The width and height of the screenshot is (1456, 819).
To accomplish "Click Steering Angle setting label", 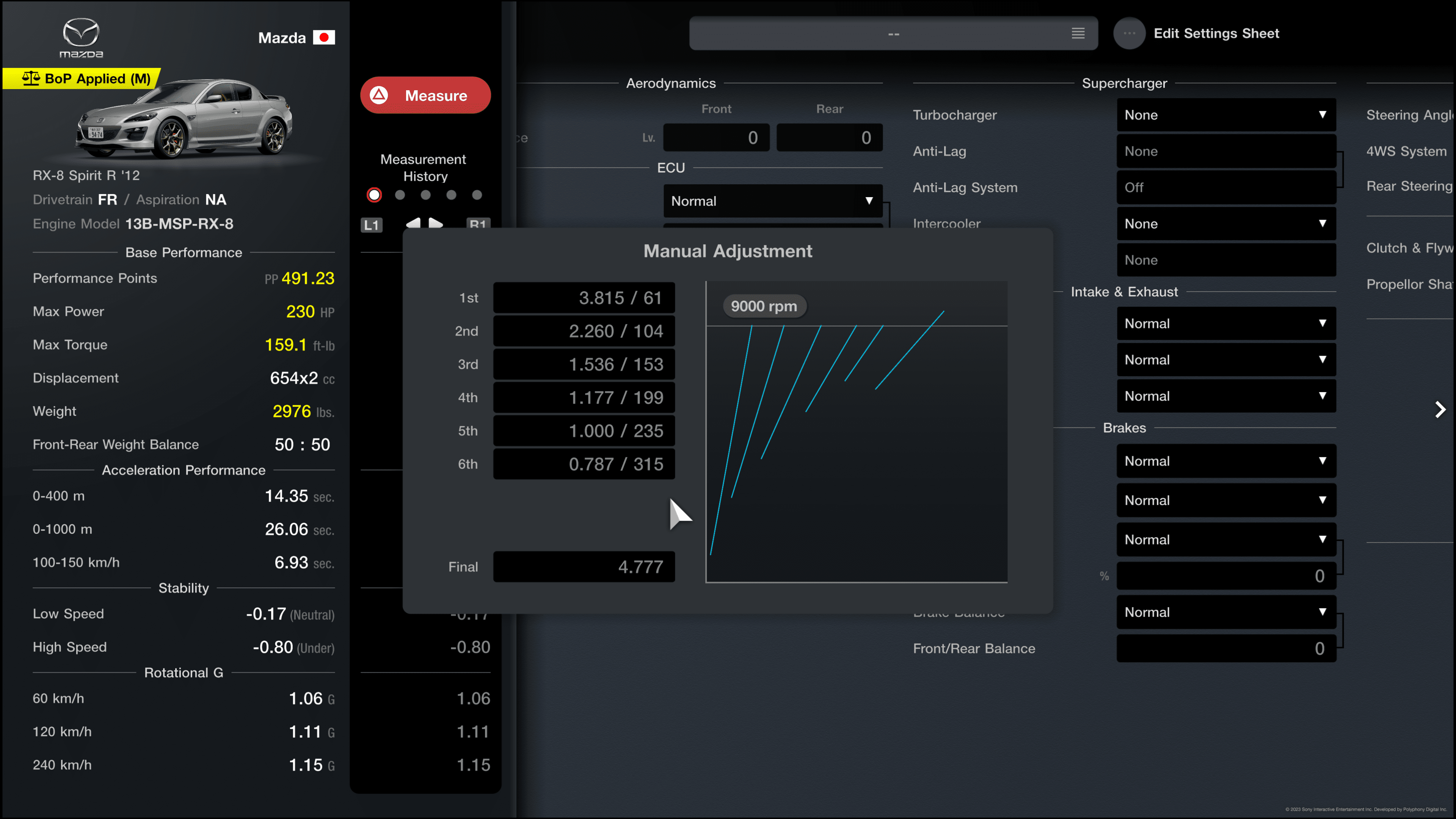I will pyautogui.click(x=1410, y=115).
